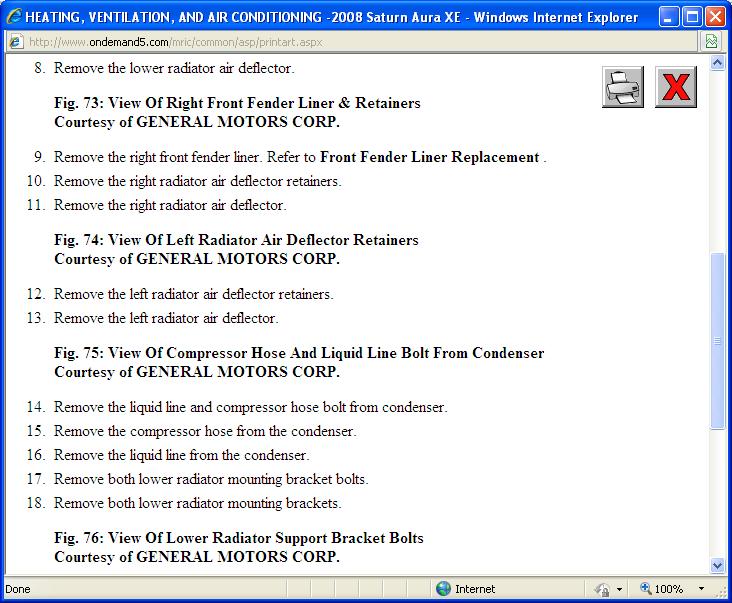The height and width of the screenshot is (603, 732).
Task: Close the Internet Explorer window
Action: tap(715, 17)
